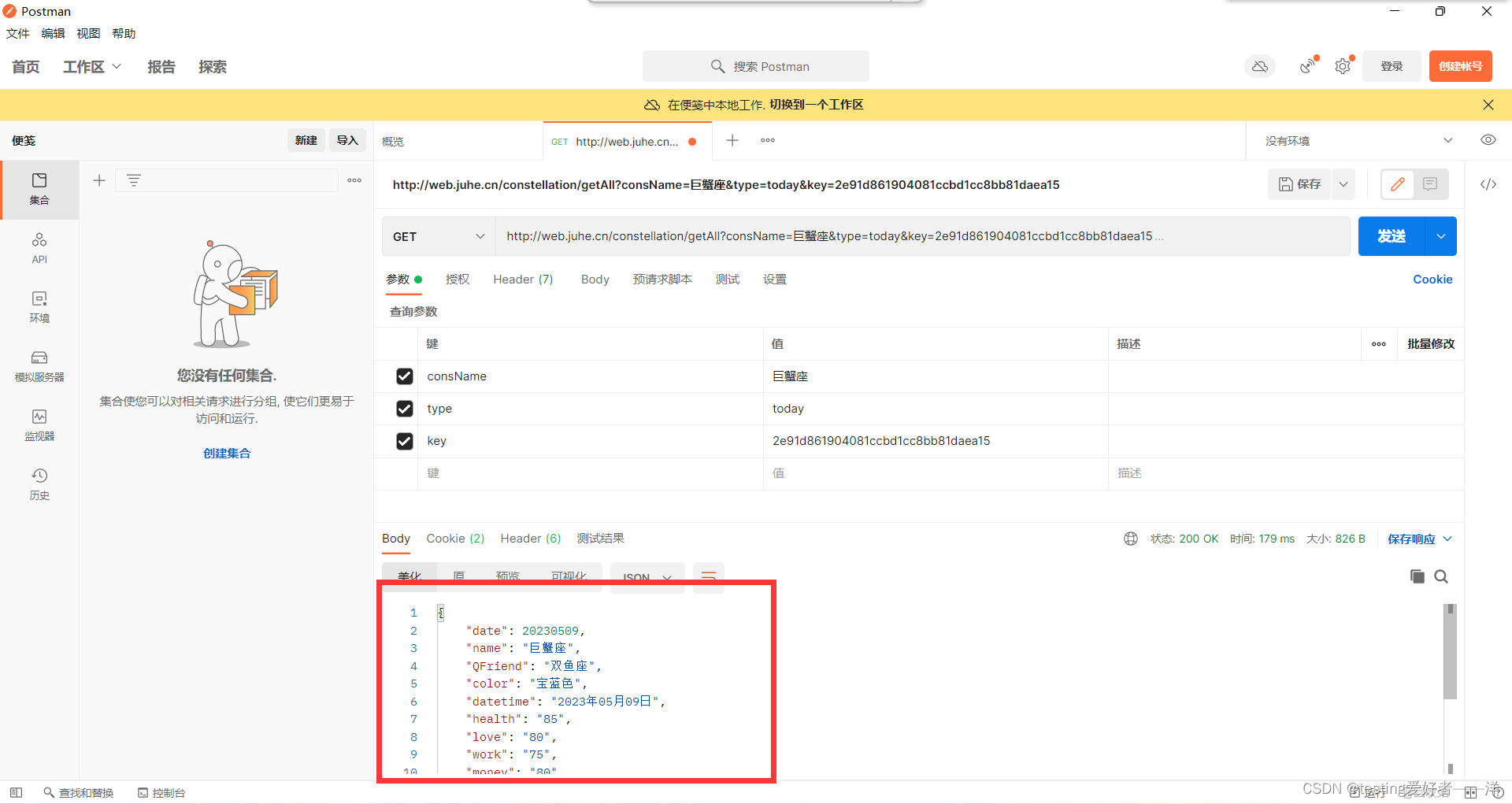Open the API sidebar panel
The width and height of the screenshot is (1512, 804).
39,248
